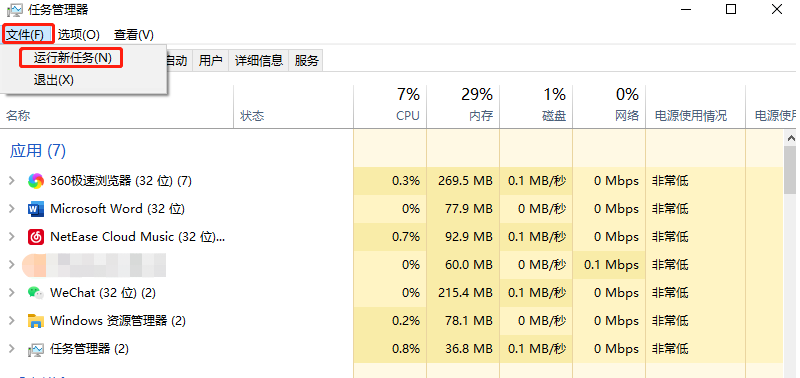Screen dimensions: 800x378
Task: Select the WeChat app icon
Action: pos(36,293)
